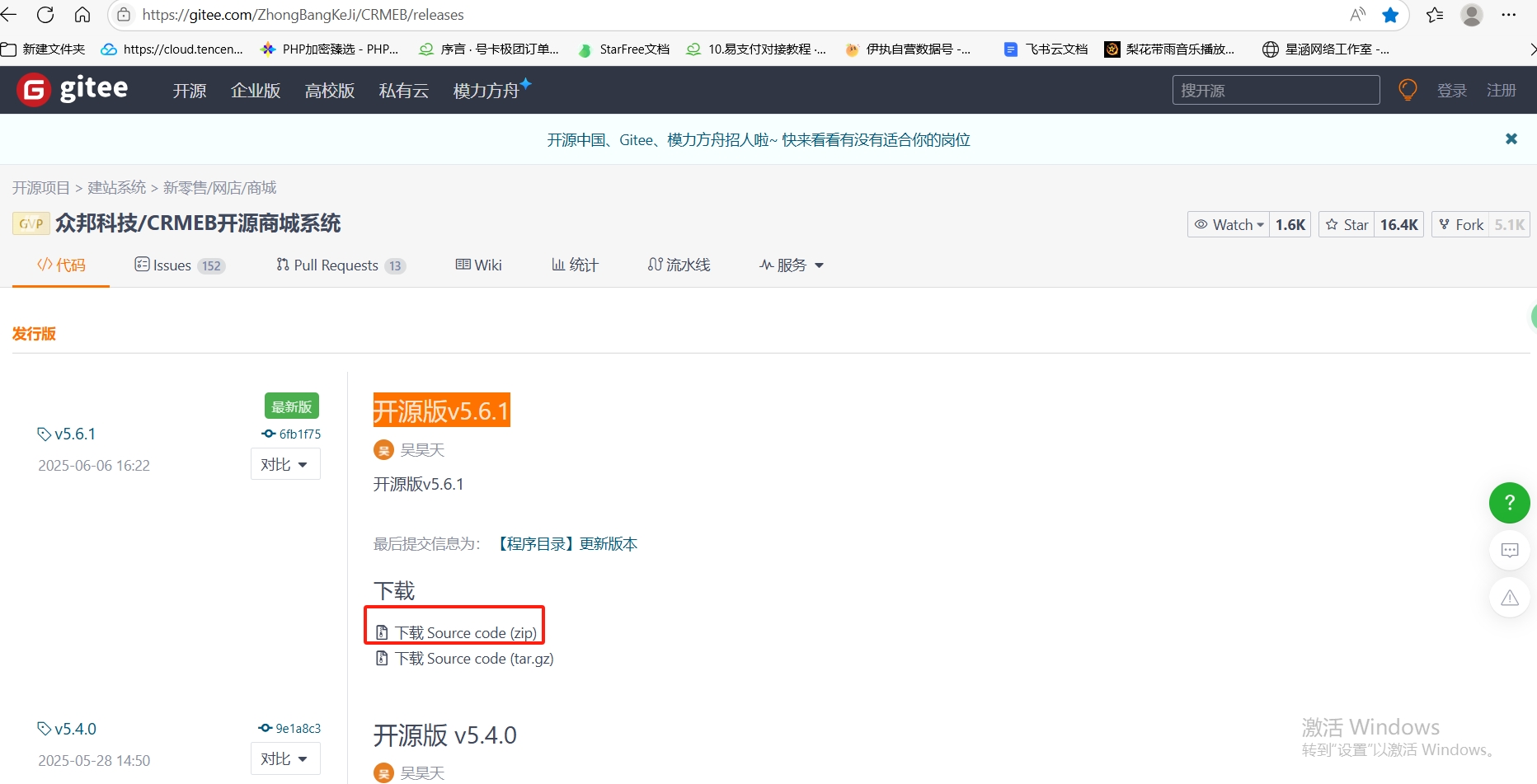The height and width of the screenshot is (784, 1537).
Task: Fork the repository
Action: (1460, 224)
